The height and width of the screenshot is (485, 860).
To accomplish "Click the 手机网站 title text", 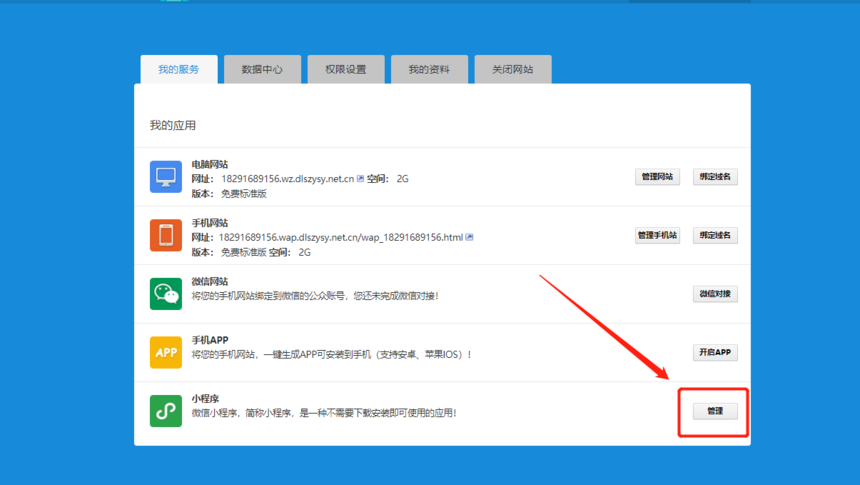I will click(x=210, y=223).
